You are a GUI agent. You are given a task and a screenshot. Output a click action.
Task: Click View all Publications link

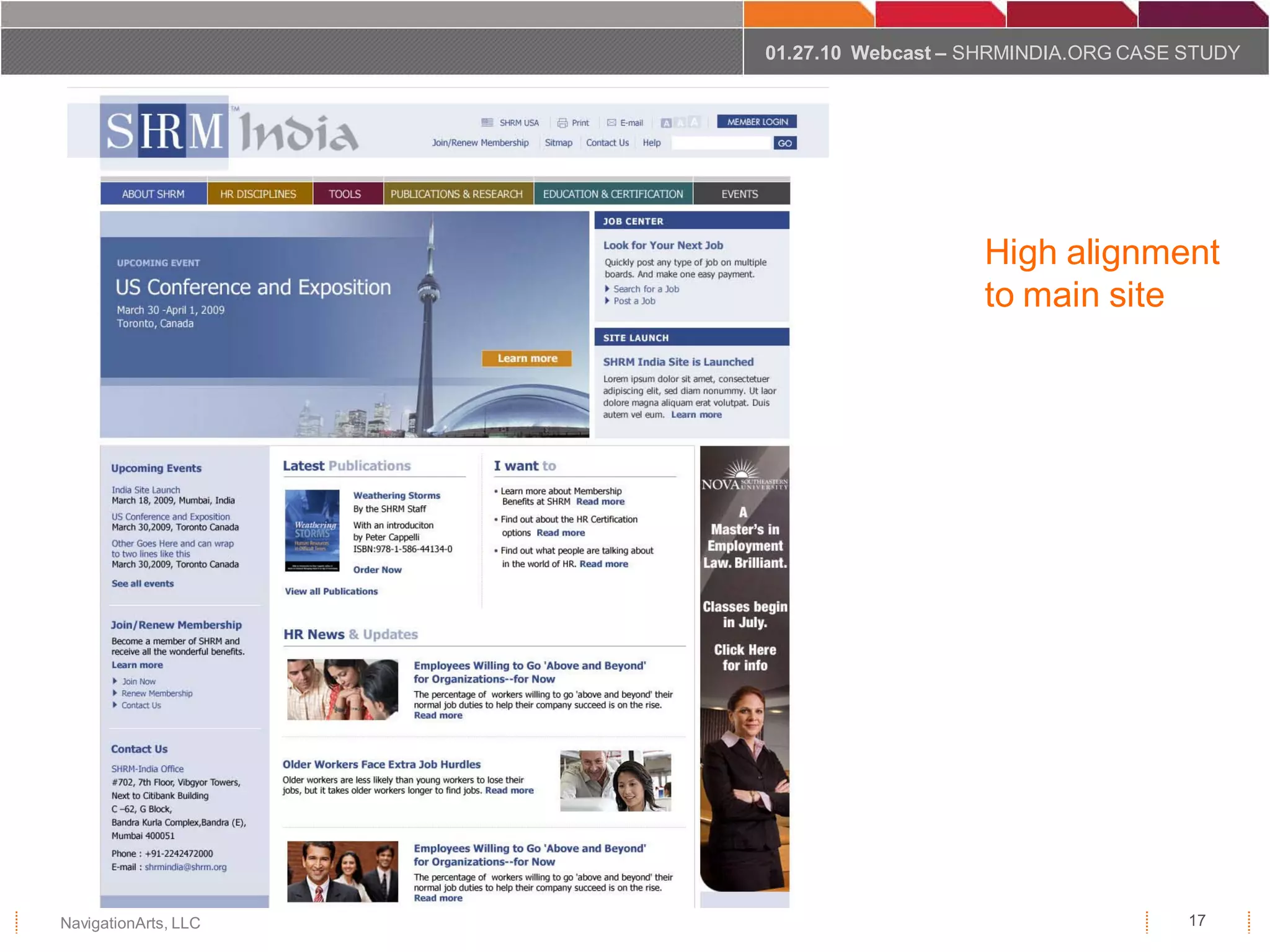[331, 591]
